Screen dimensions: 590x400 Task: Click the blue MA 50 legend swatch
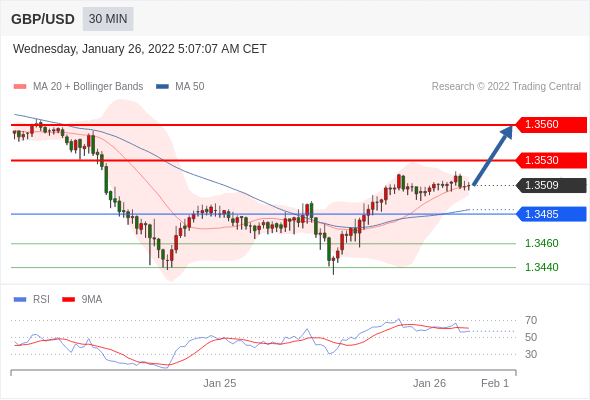[x=162, y=87]
